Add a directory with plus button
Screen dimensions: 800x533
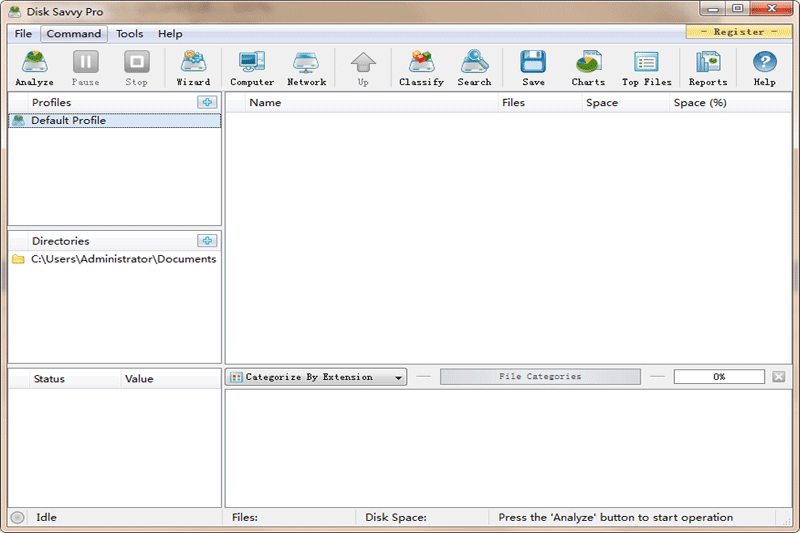(207, 241)
